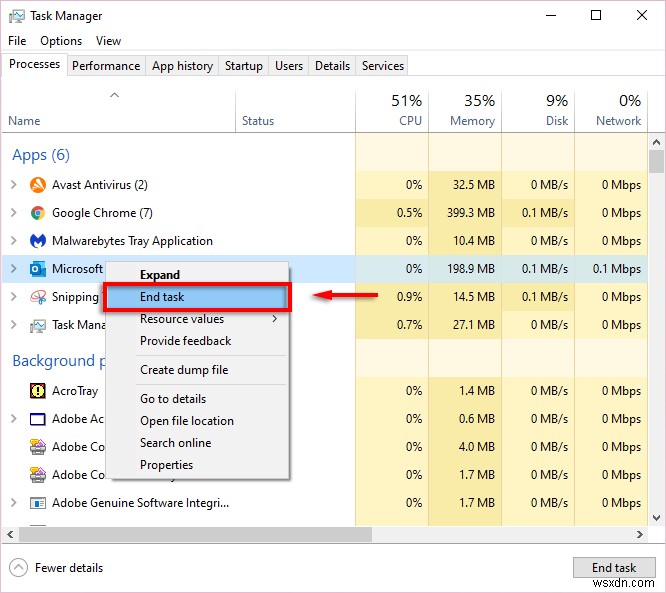Open Resource values submenu arrow
This screenshot has height=593, width=666.
[275, 319]
